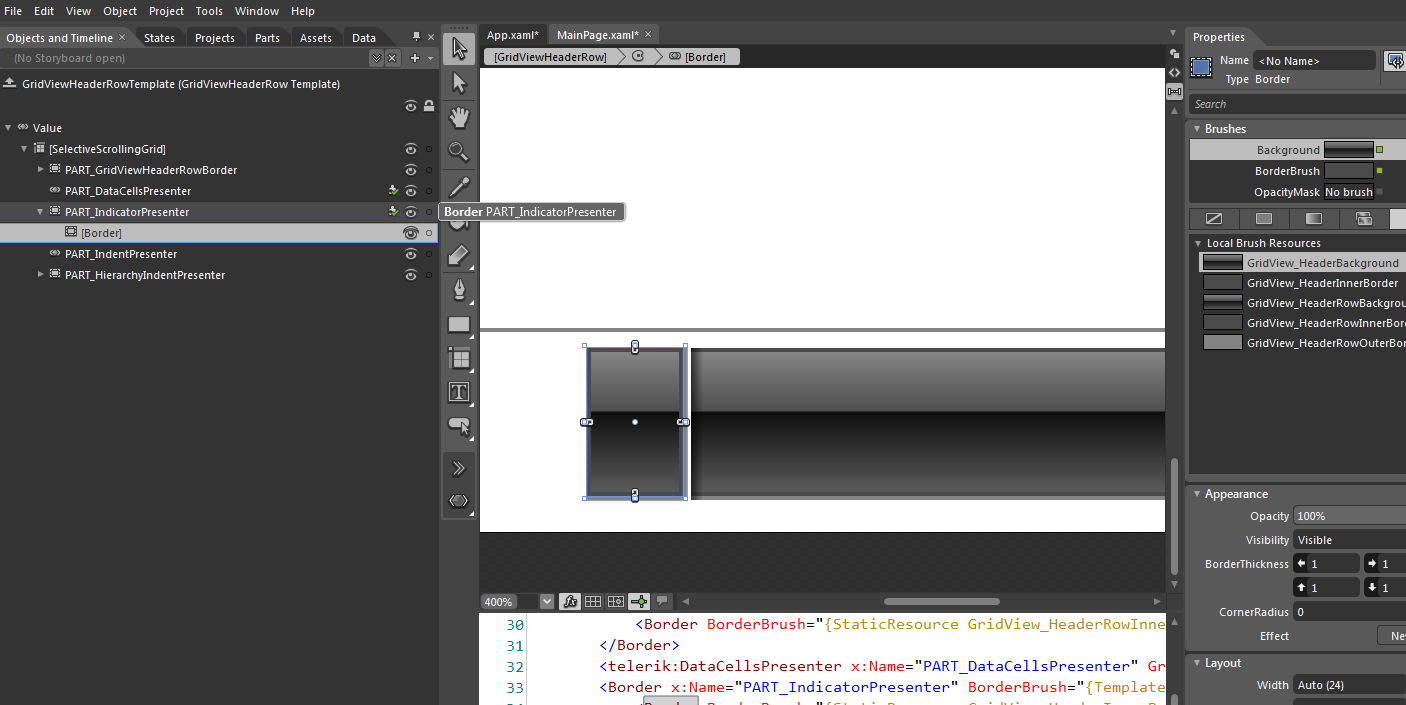Select the Zoom magnifier tool
1406x705 pixels.
point(459,152)
